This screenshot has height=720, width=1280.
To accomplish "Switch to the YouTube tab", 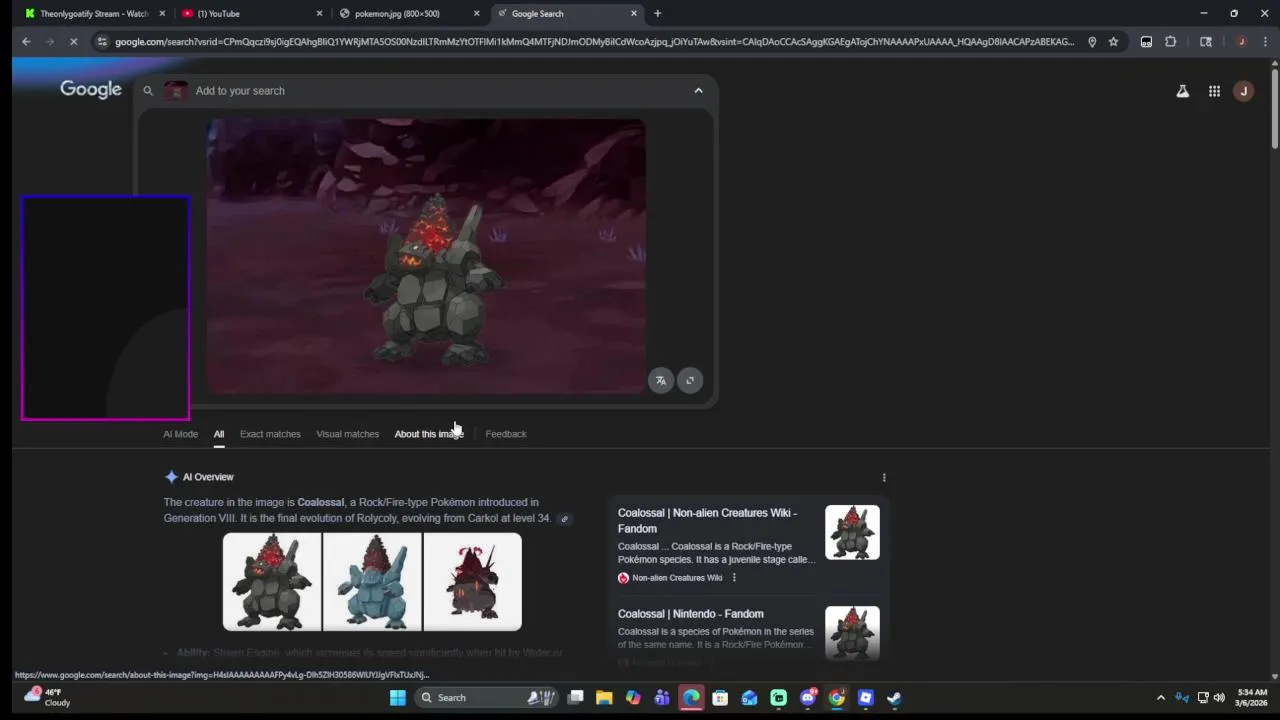I will tap(250, 14).
